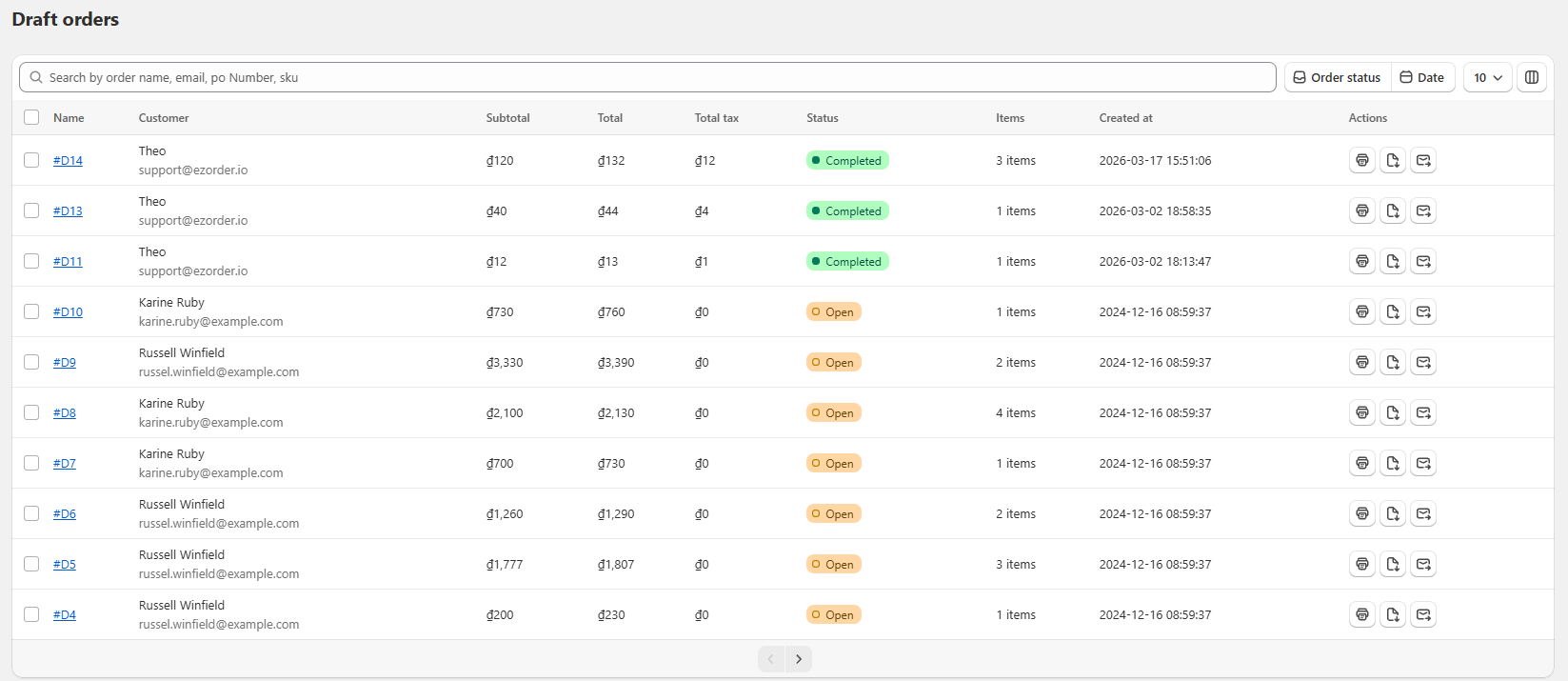This screenshot has height=681, width=1568.
Task: Open draft order #D5 link
Action: [65, 564]
